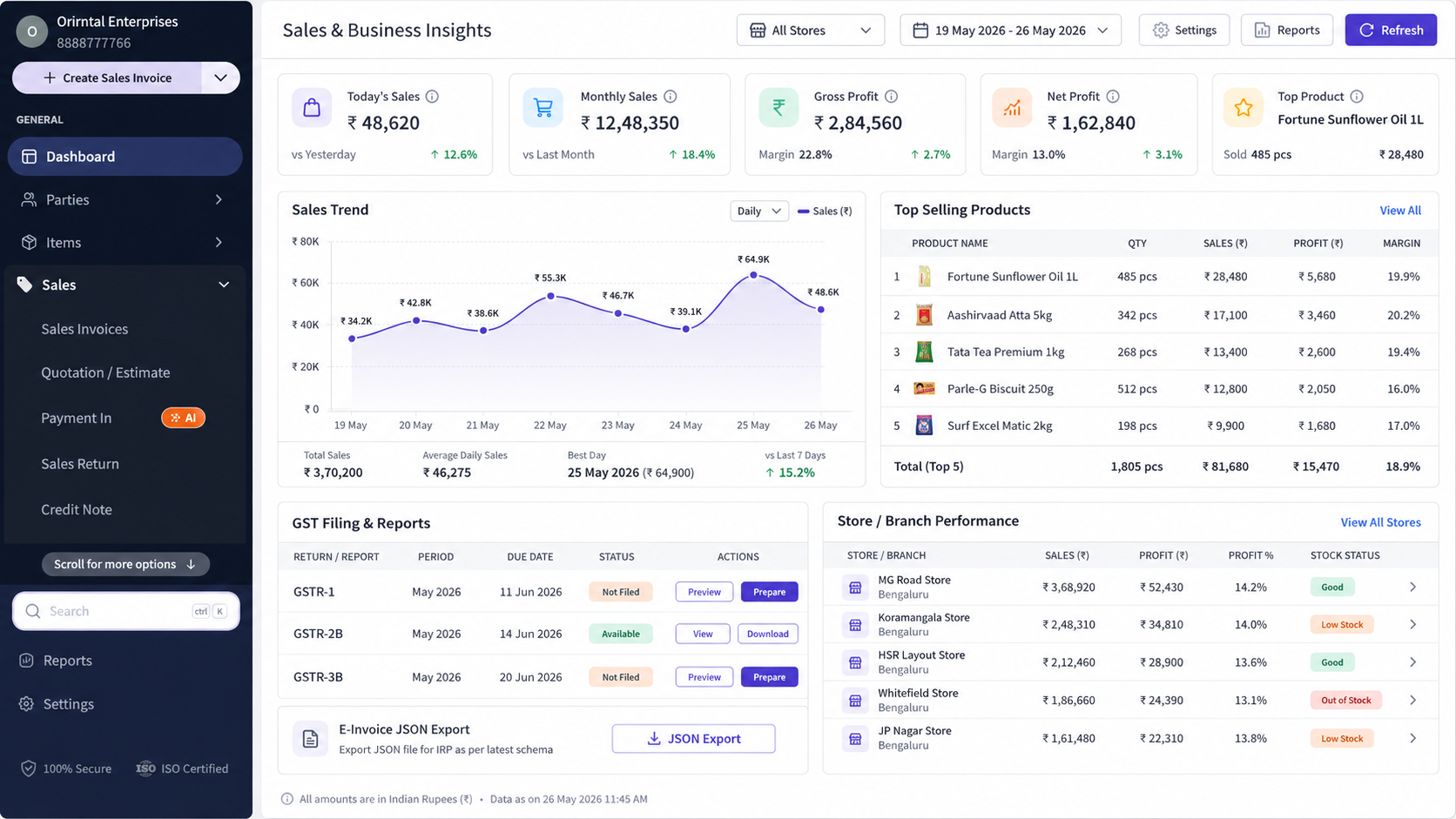Click the info icon beside the amounts footnote
The image size is (1456, 819).
[286, 799]
